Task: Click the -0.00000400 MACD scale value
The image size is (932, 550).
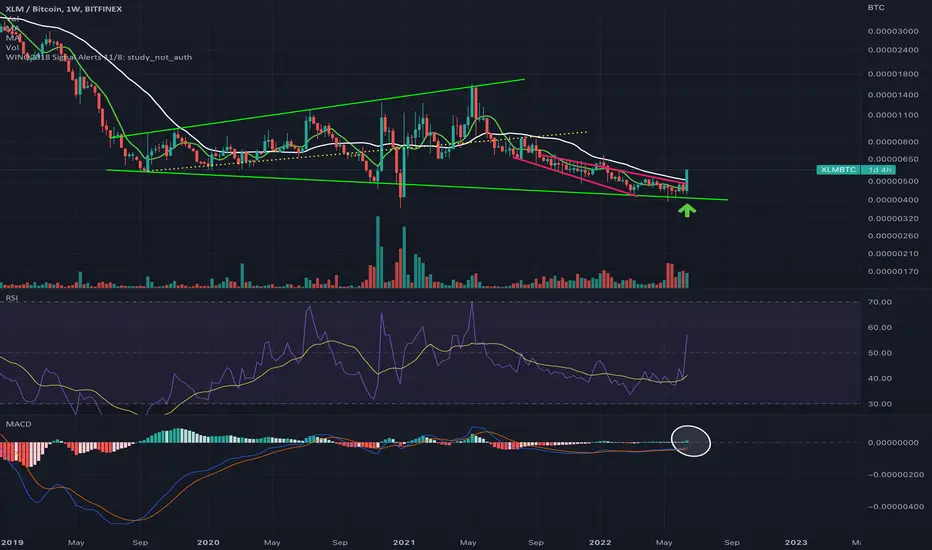Action: click(x=895, y=507)
